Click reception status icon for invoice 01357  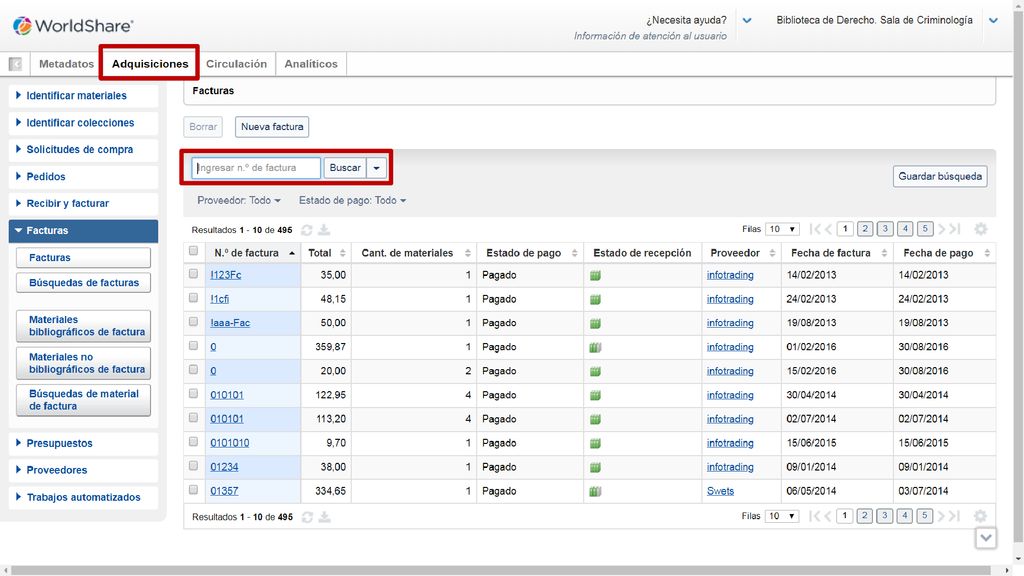pyautogui.click(x=595, y=491)
